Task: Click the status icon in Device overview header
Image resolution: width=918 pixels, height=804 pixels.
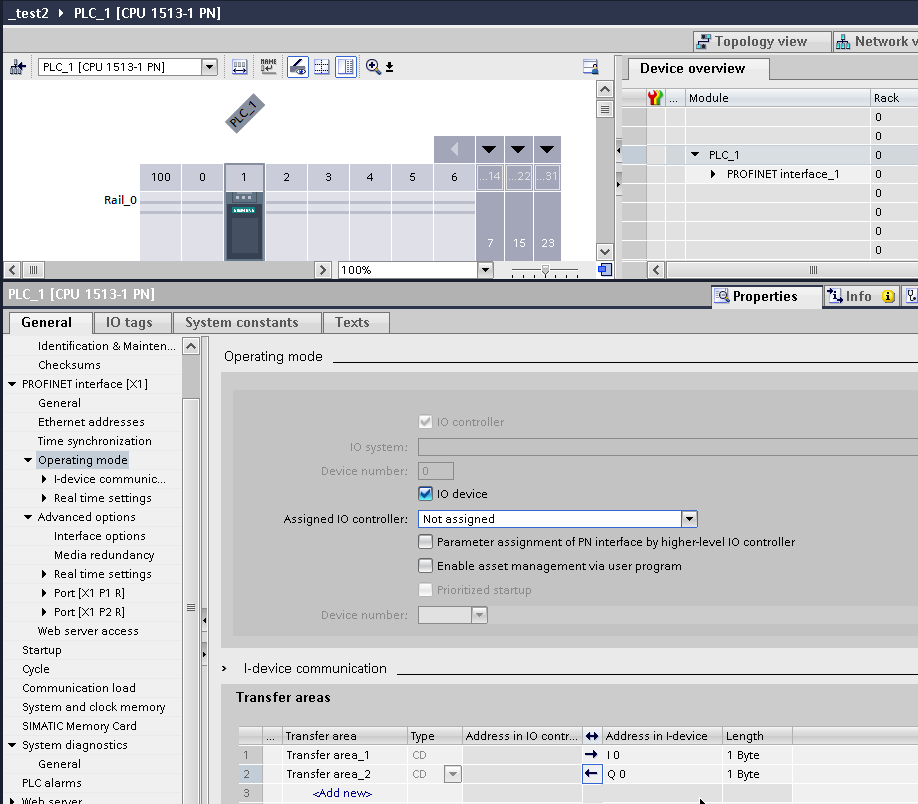Action: coord(655,98)
